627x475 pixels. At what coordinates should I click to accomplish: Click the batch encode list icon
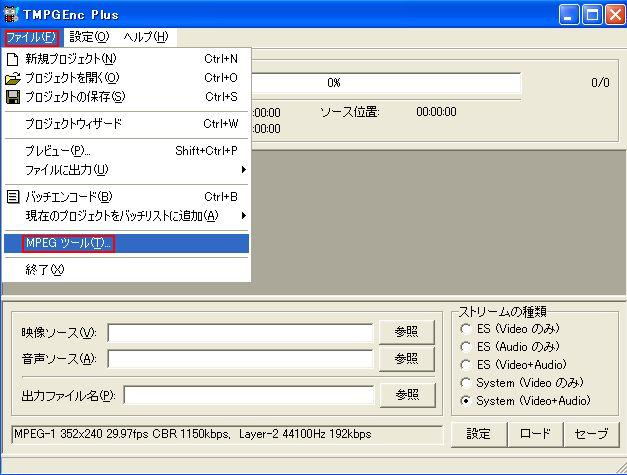coord(13,197)
